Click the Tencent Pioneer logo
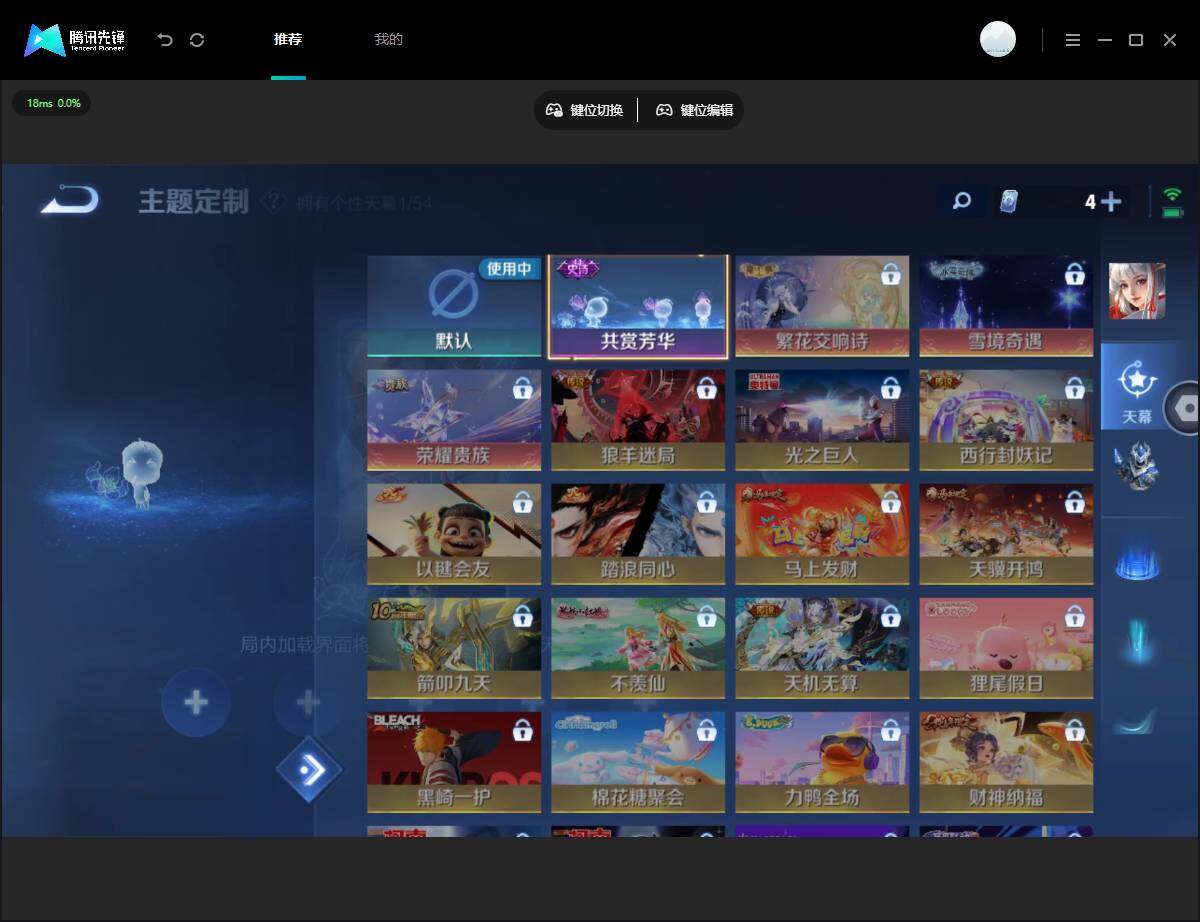Screen dimensions: 1200x922 [x=75, y=40]
